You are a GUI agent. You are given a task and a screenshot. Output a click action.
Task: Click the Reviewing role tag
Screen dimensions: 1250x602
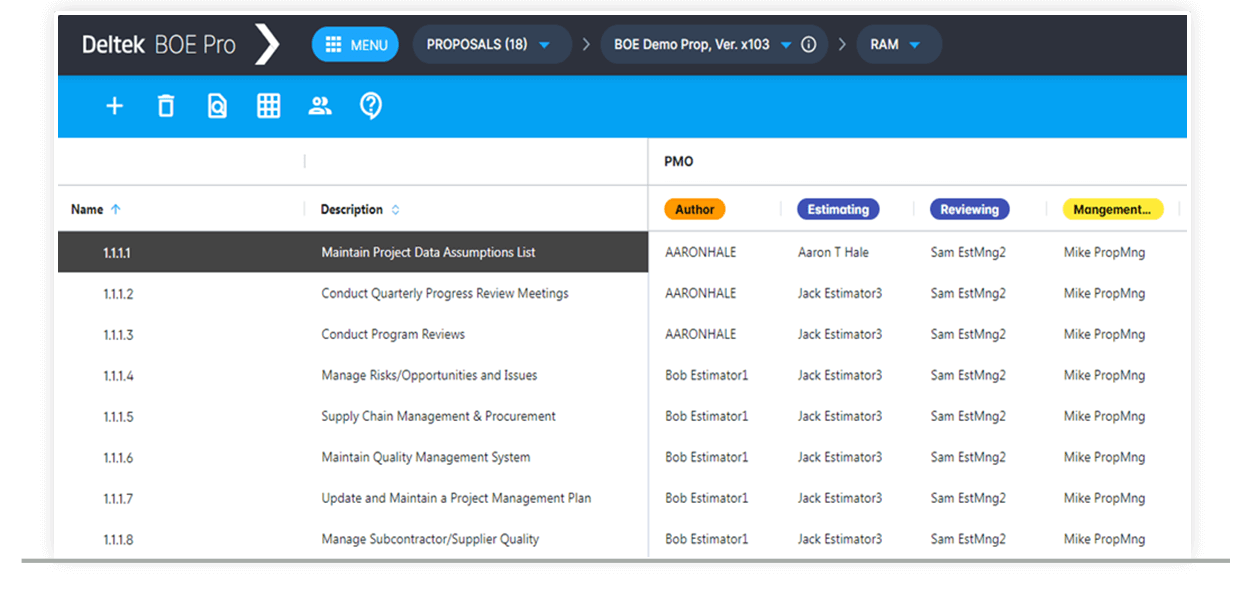click(x=969, y=210)
